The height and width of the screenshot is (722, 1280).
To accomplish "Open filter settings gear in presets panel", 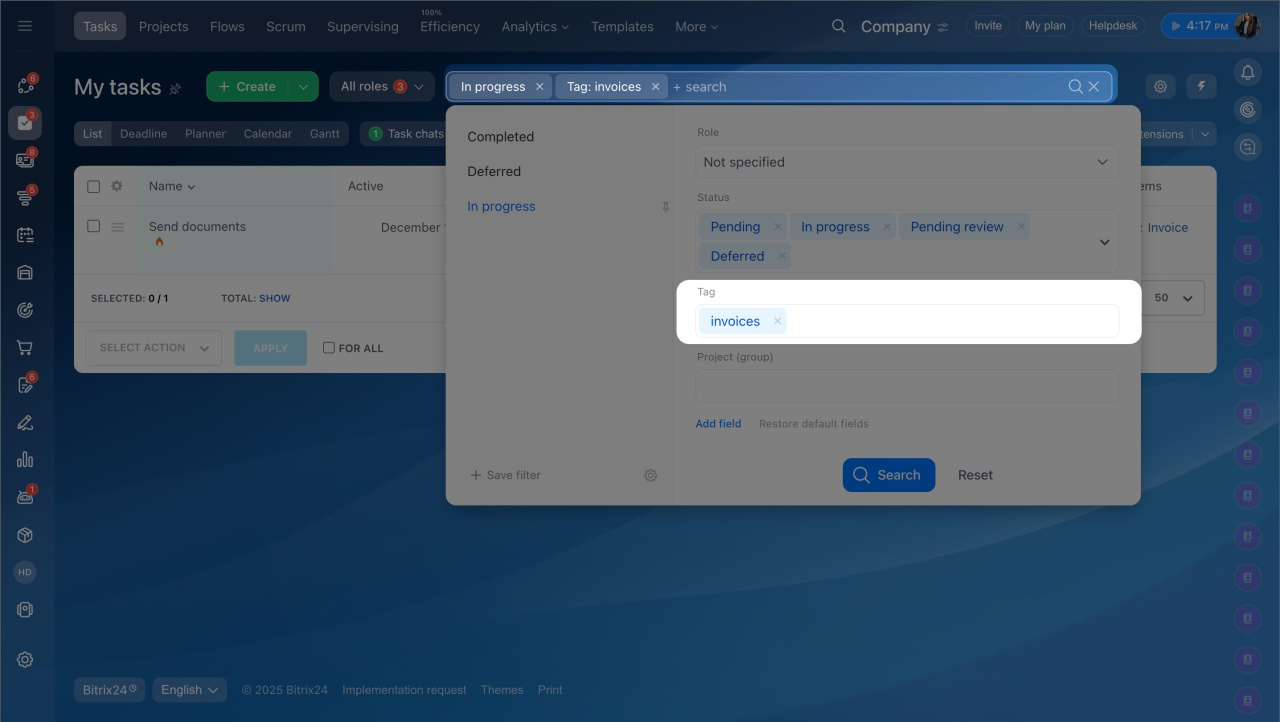I will (x=650, y=476).
